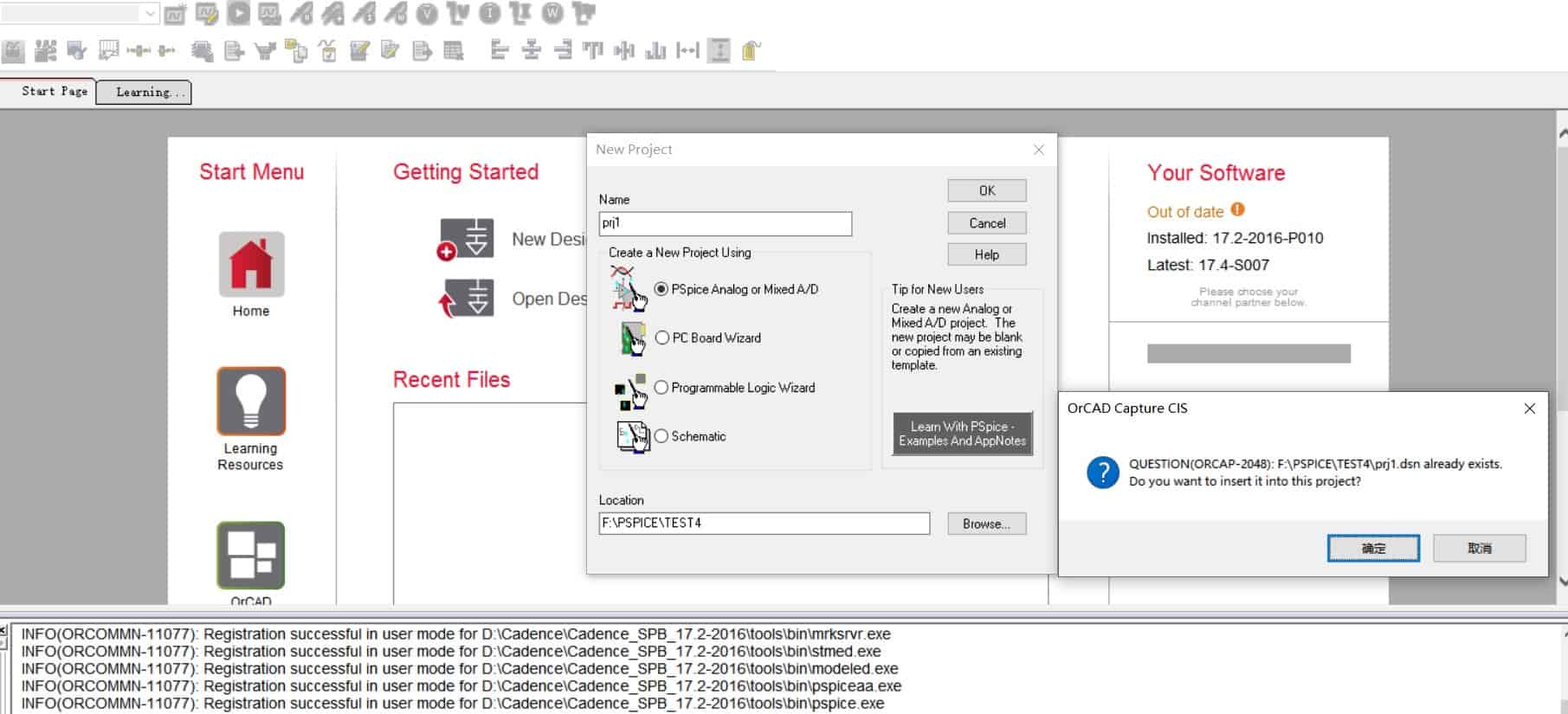Click Learn With PSpice Examples And AppNotes

(x=963, y=434)
